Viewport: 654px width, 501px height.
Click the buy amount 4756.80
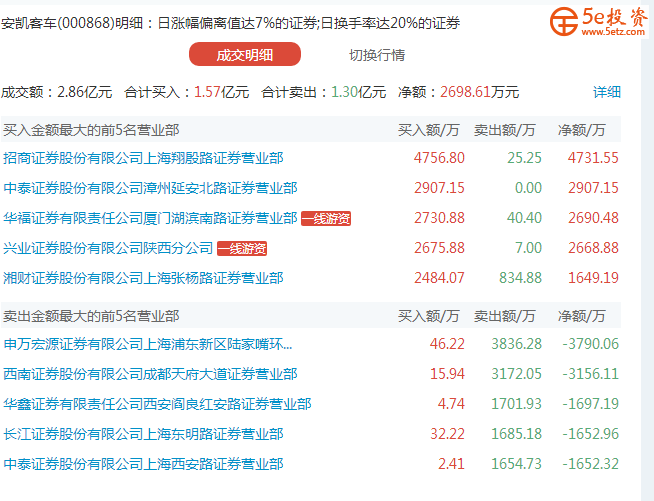[x=439, y=158]
